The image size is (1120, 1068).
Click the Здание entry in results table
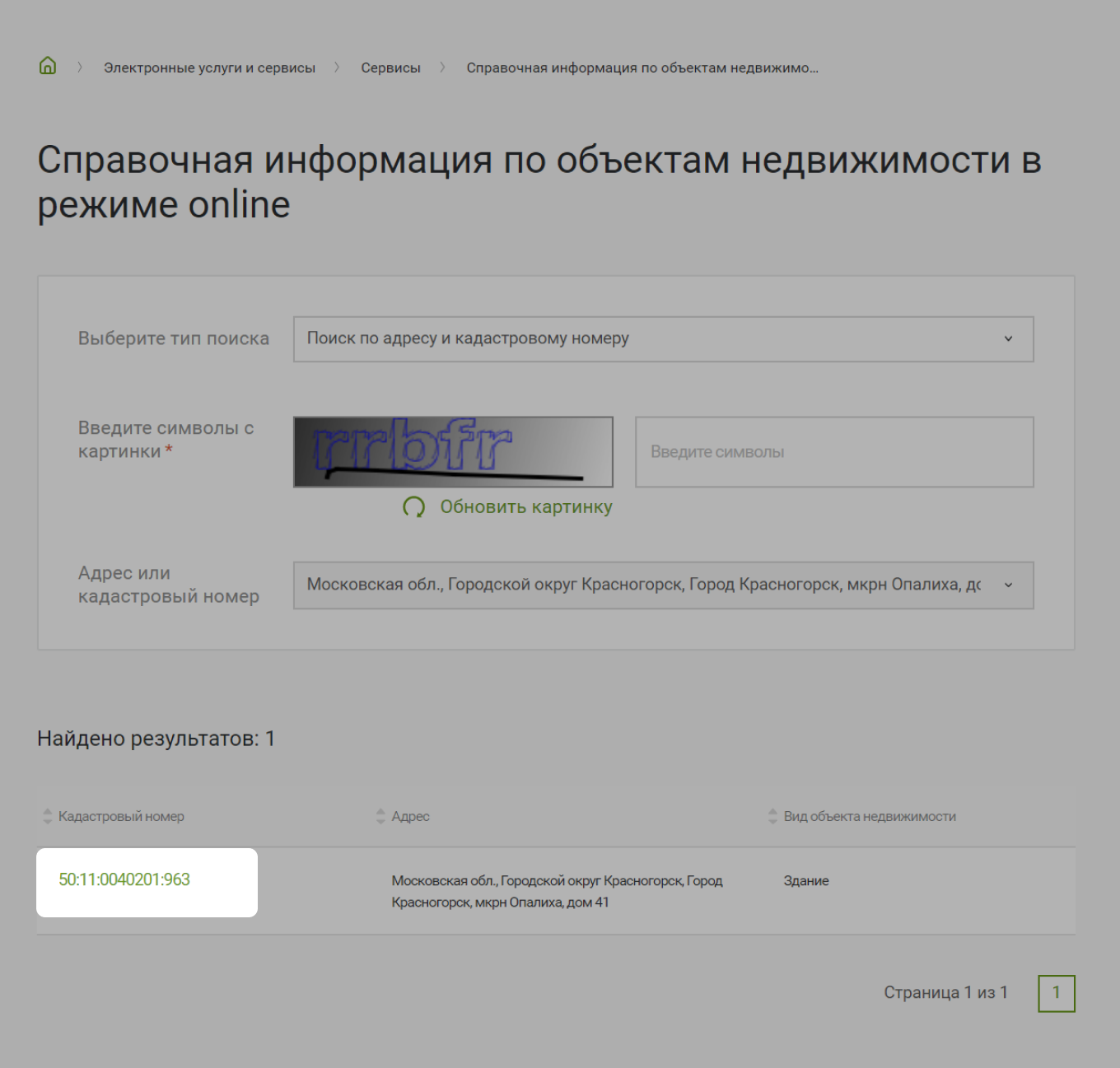805,880
